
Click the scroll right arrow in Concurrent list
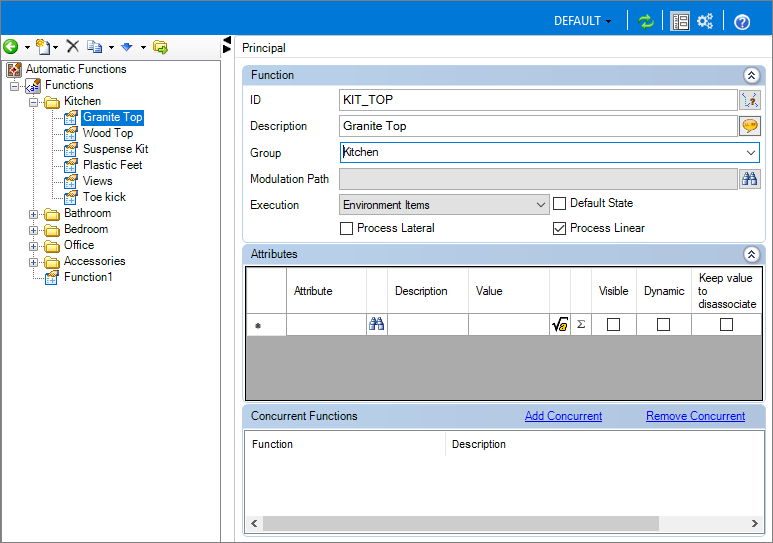(754, 523)
